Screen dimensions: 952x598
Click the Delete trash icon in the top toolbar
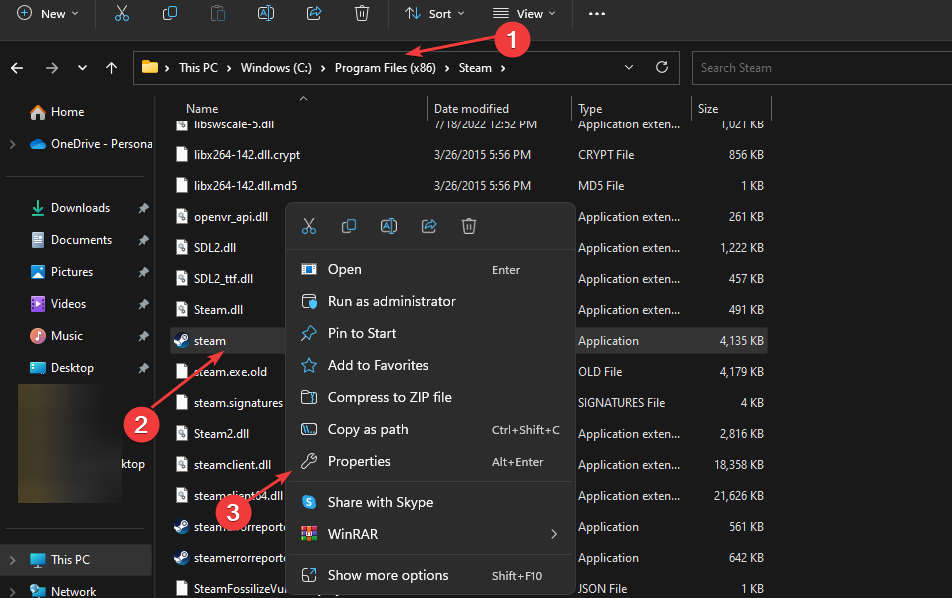(362, 13)
